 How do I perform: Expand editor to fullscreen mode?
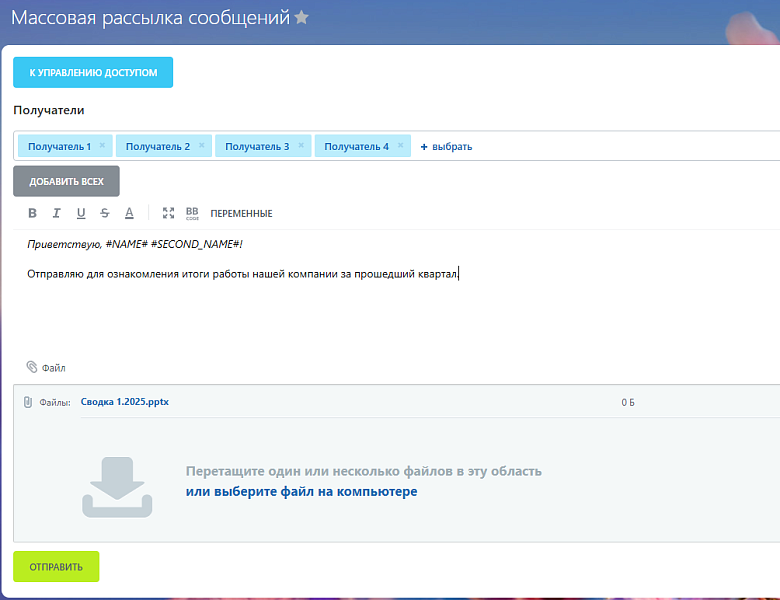coord(168,213)
